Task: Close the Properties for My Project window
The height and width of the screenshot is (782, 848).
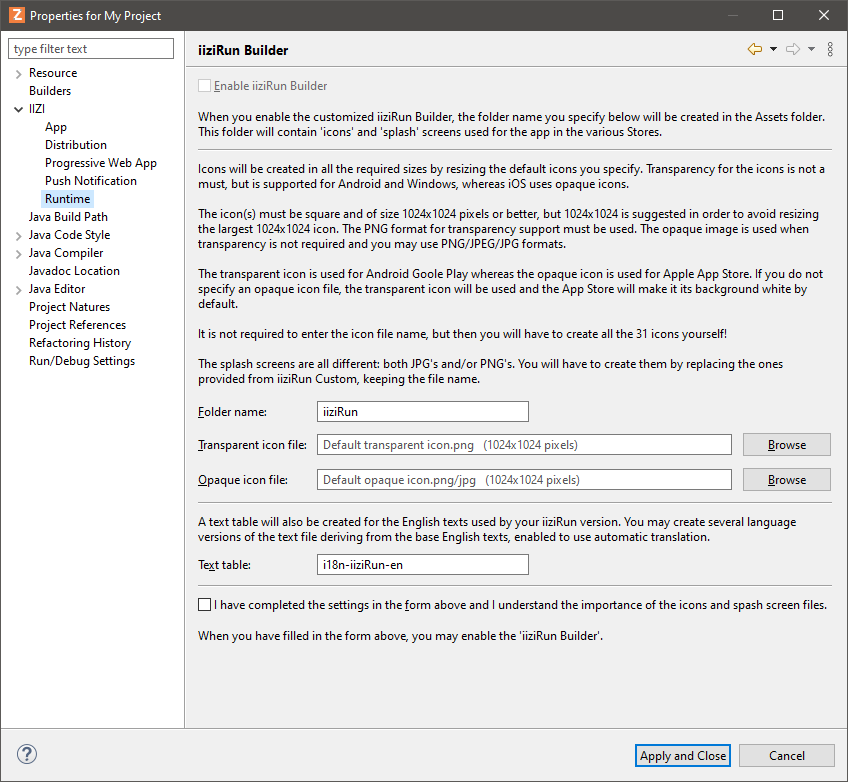Action: pyautogui.click(x=824, y=15)
